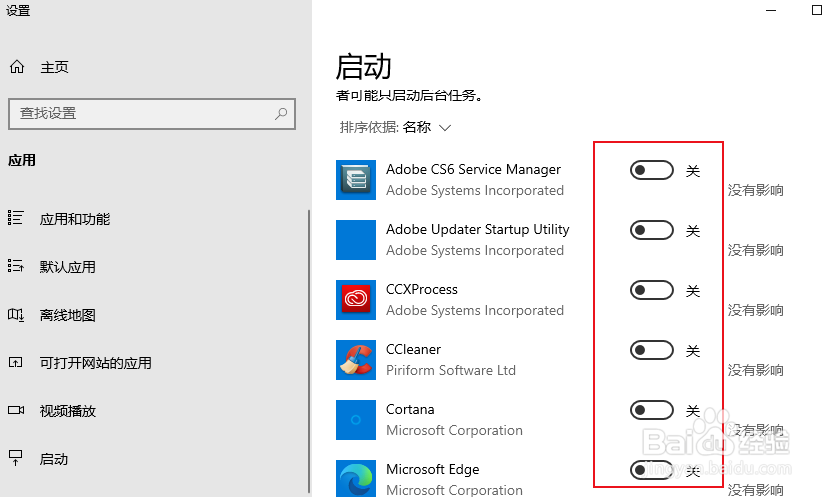Click the magnifier icon in search box

[x=281, y=113]
